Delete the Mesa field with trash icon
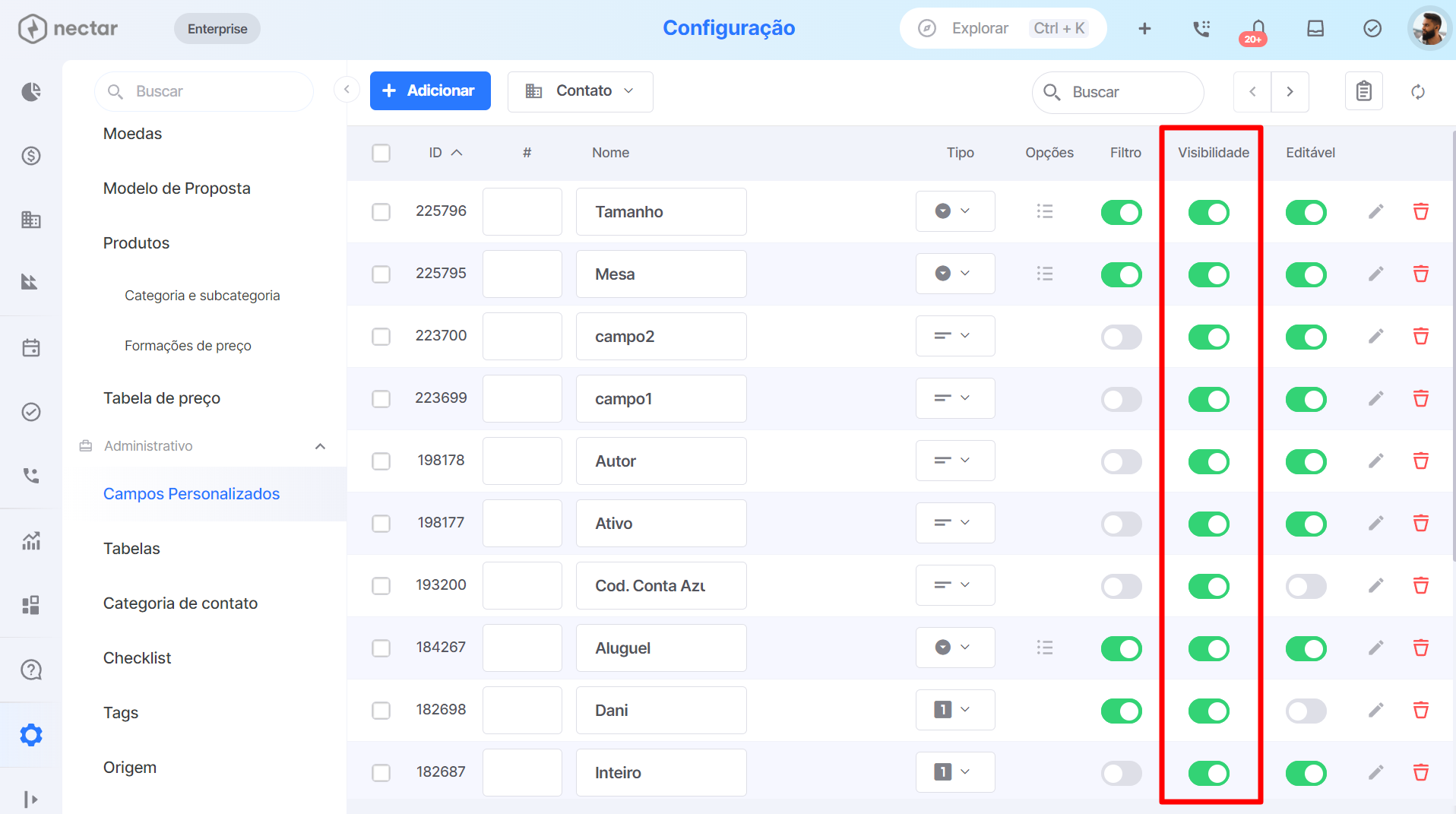Image resolution: width=1456 pixels, height=814 pixels. tap(1420, 274)
